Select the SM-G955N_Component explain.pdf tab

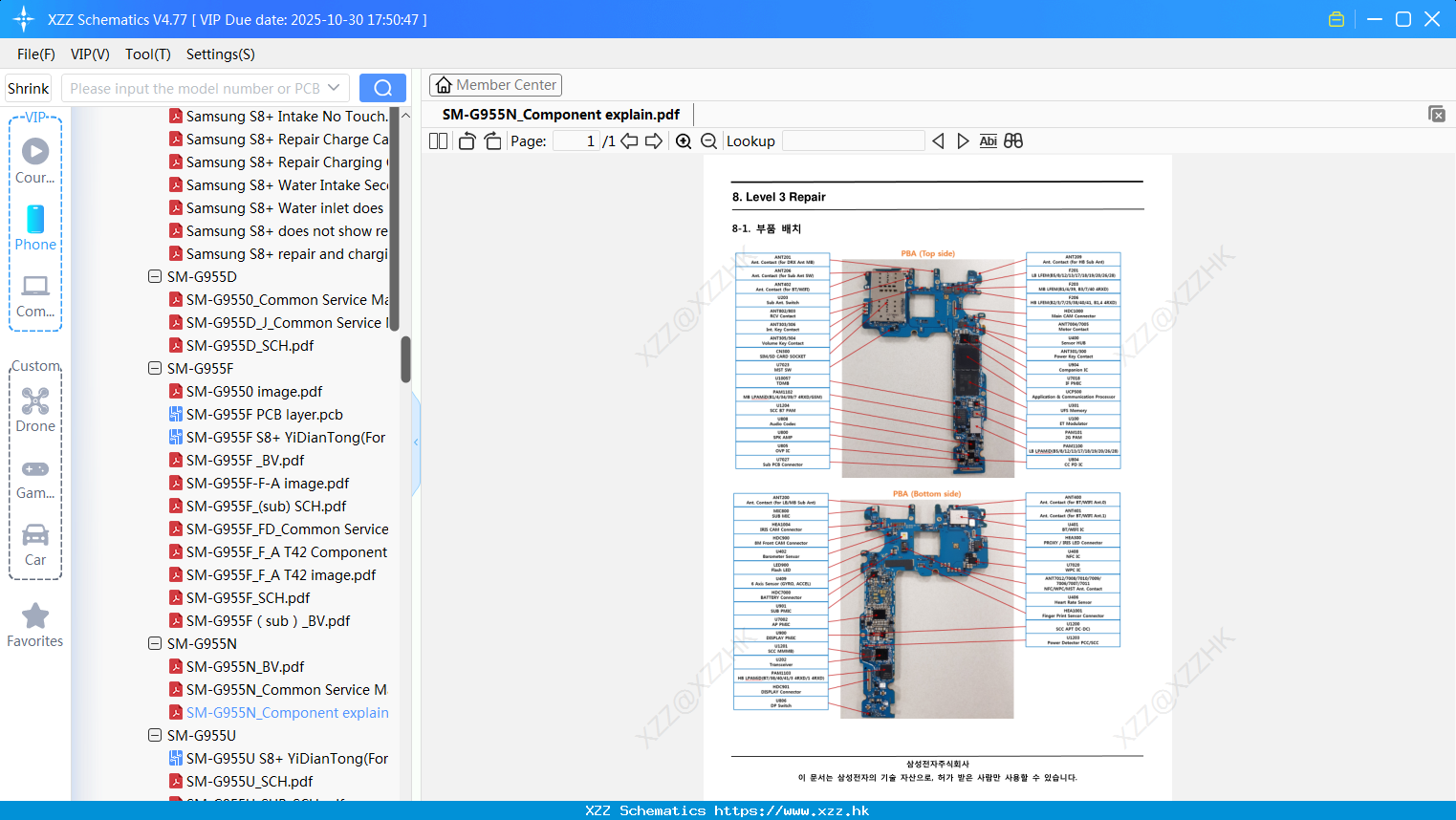(x=561, y=115)
